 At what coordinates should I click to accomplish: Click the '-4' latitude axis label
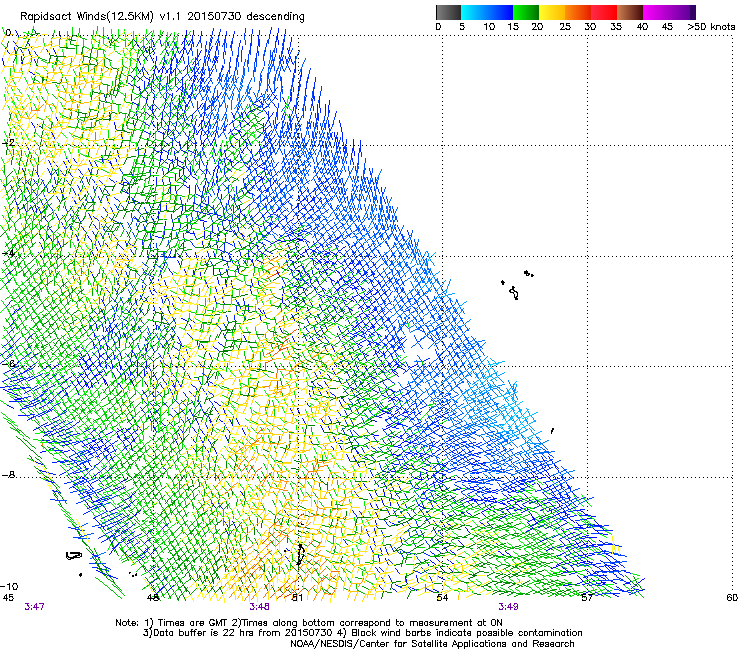point(8,253)
